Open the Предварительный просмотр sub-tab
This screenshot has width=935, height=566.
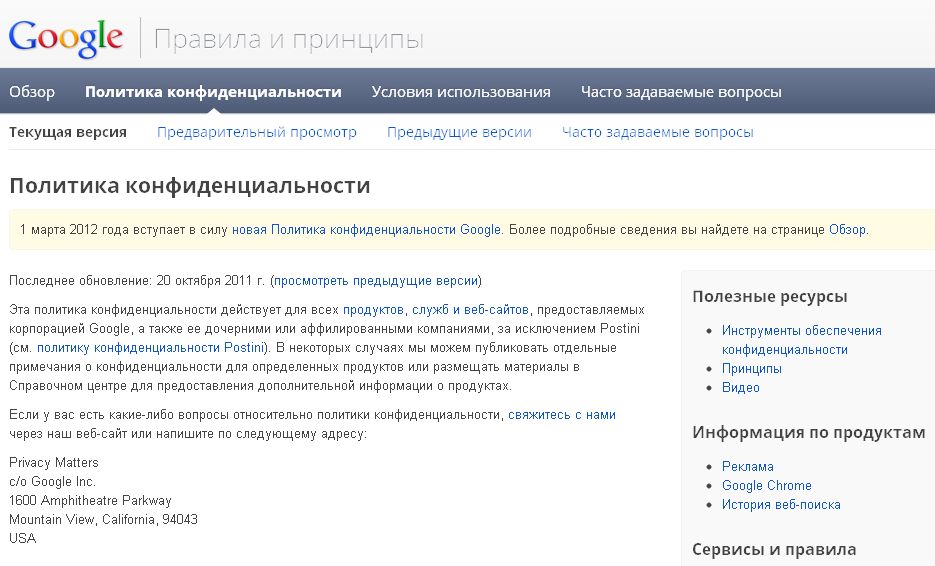pyautogui.click(x=257, y=132)
